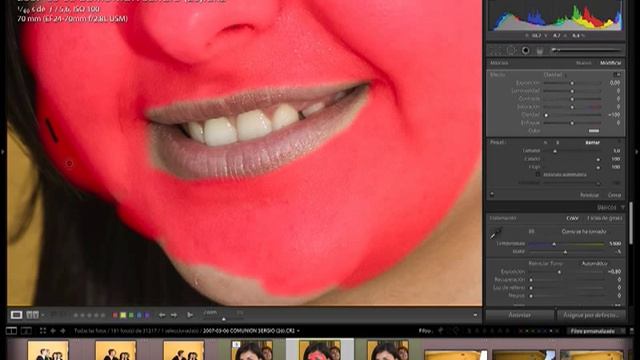This screenshot has width=640, height=360.
Task: Apply the yellow color label
Action: tap(123, 315)
